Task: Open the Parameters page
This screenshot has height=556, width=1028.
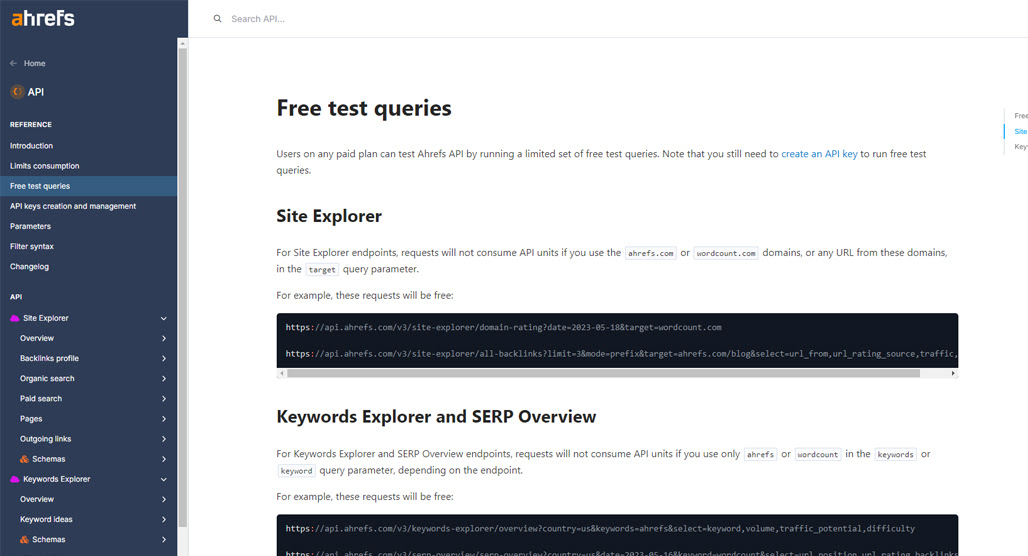Action: (30, 226)
